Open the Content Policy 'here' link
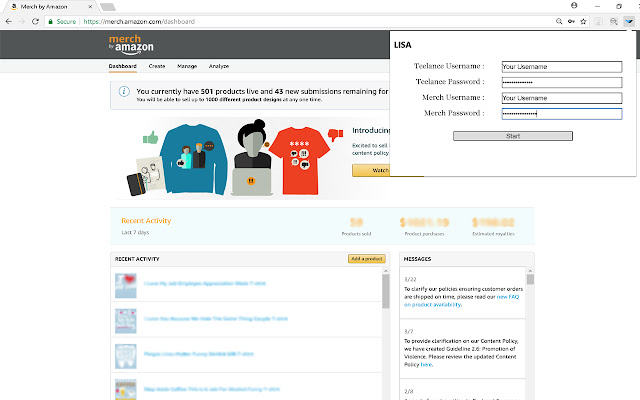The width and height of the screenshot is (640, 400). (x=426, y=364)
